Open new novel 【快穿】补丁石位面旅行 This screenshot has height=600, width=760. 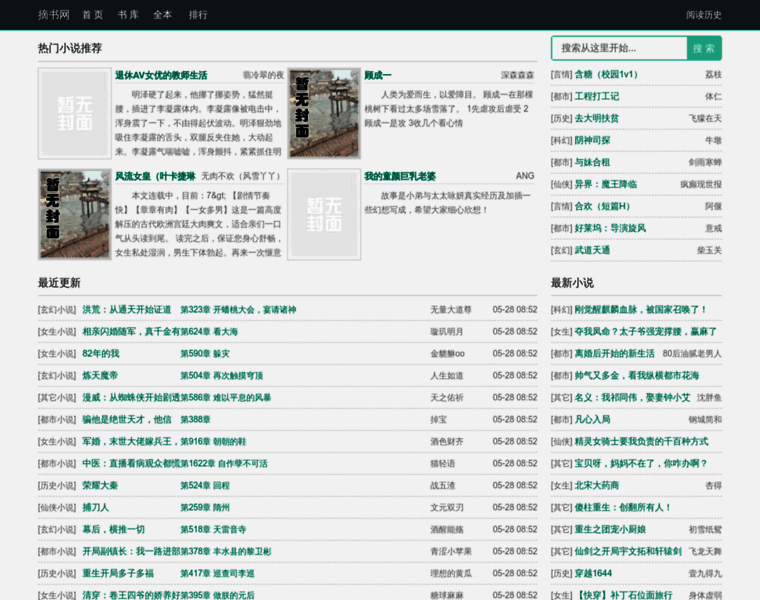624,595
